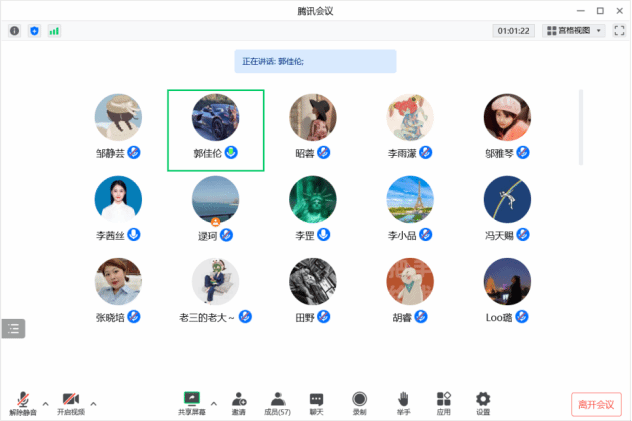Open the 设置 settings gear
The height and width of the screenshot is (421, 632).
tap(483, 403)
